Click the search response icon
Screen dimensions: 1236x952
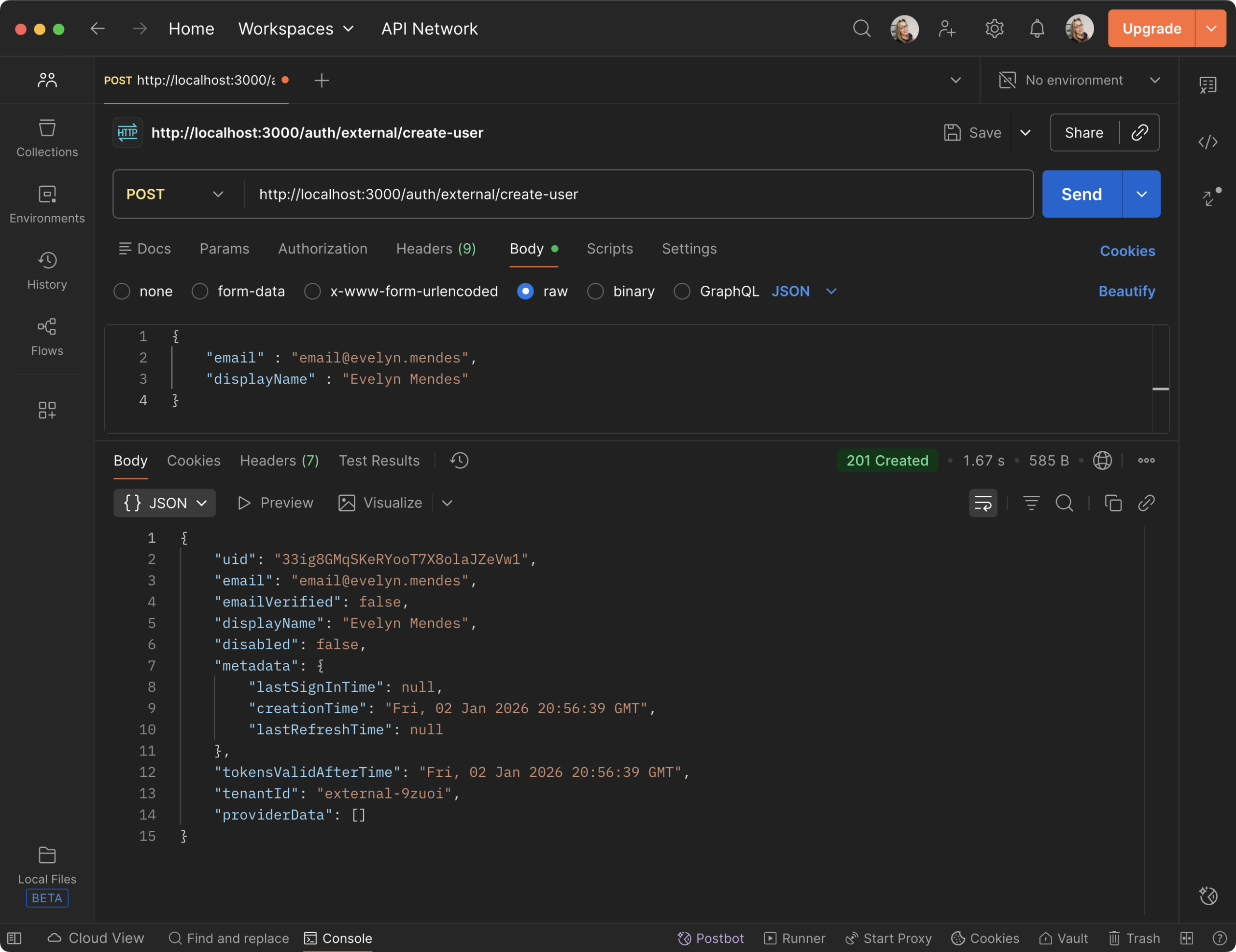point(1064,503)
